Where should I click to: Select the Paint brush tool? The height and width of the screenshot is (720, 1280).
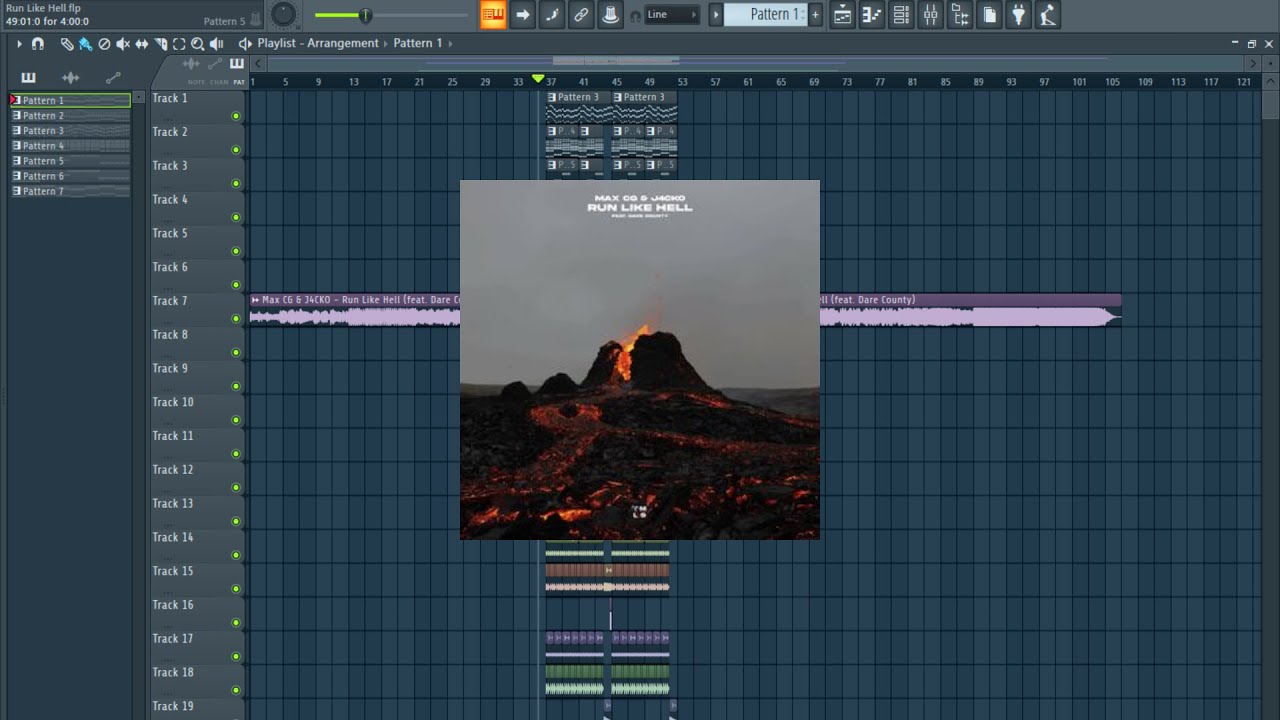click(x=85, y=44)
